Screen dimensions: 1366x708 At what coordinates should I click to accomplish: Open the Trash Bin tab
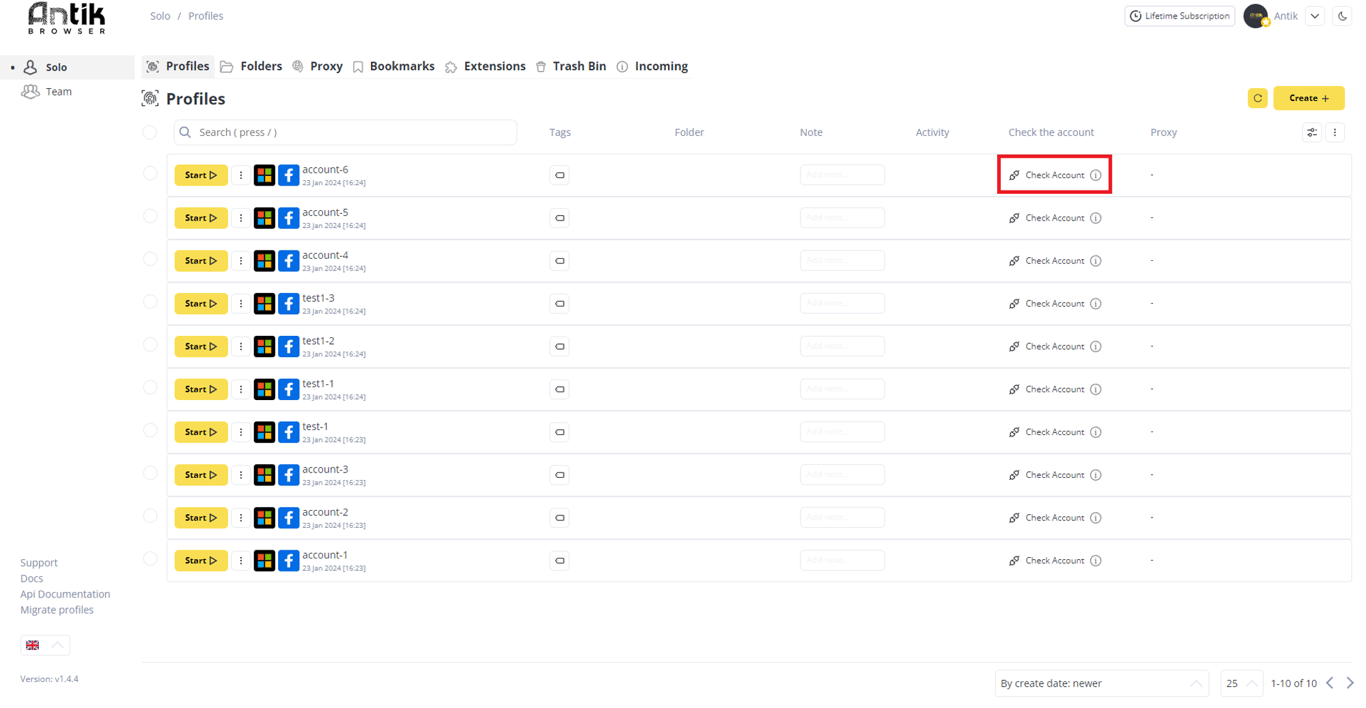pyautogui.click(x=570, y=66)
